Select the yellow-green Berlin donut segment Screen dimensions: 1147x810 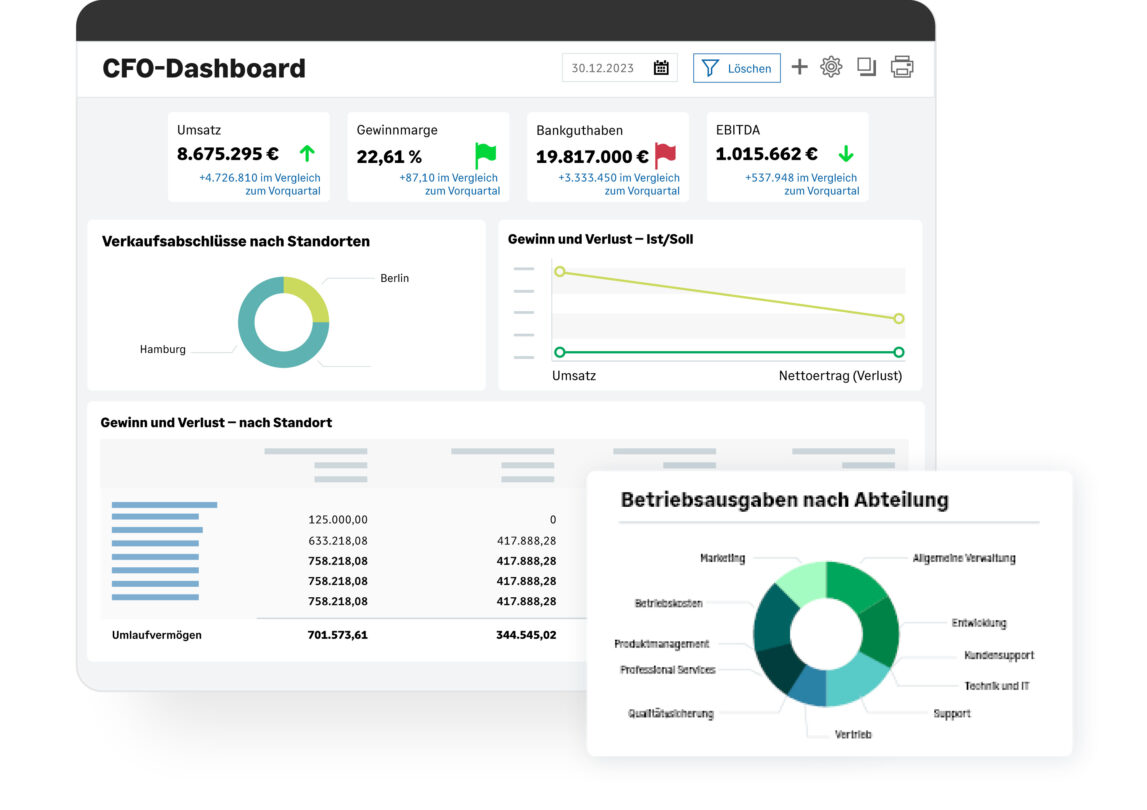coord(312,298)
